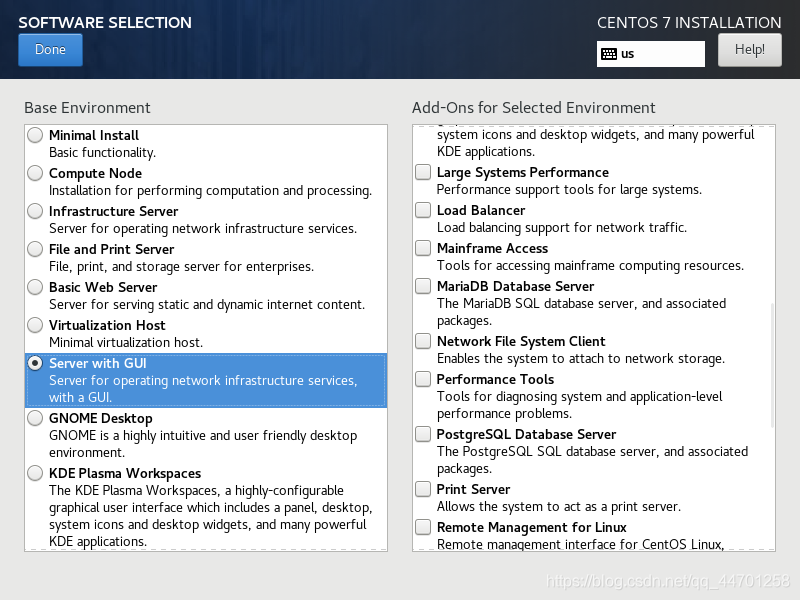This screenshot has width=800, height=600.
Task: Click the Infrastructure Server label
Action: 113,211
